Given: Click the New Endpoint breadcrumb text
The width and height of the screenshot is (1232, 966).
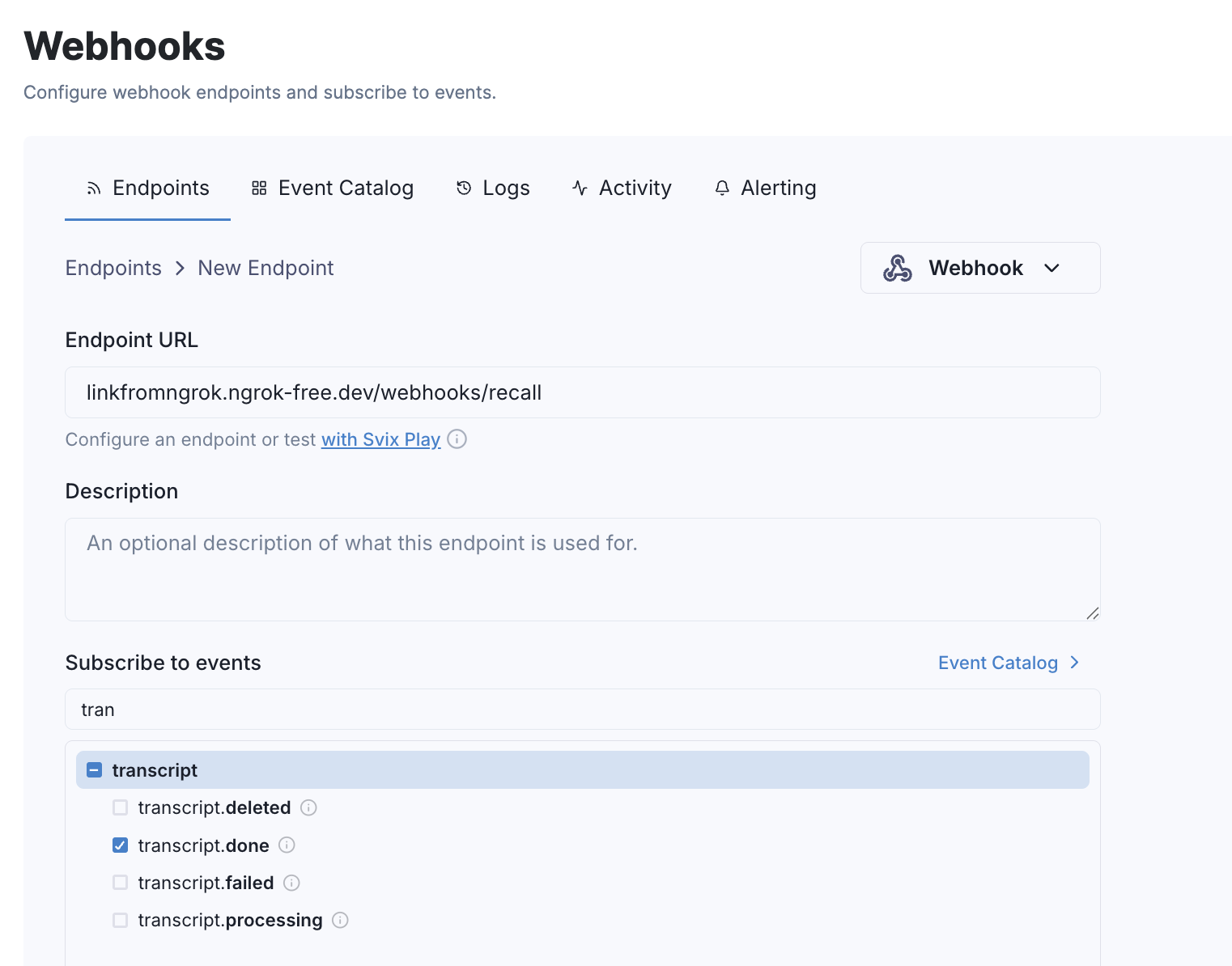Looking at the screenshot, I should (x=266, y=268).
